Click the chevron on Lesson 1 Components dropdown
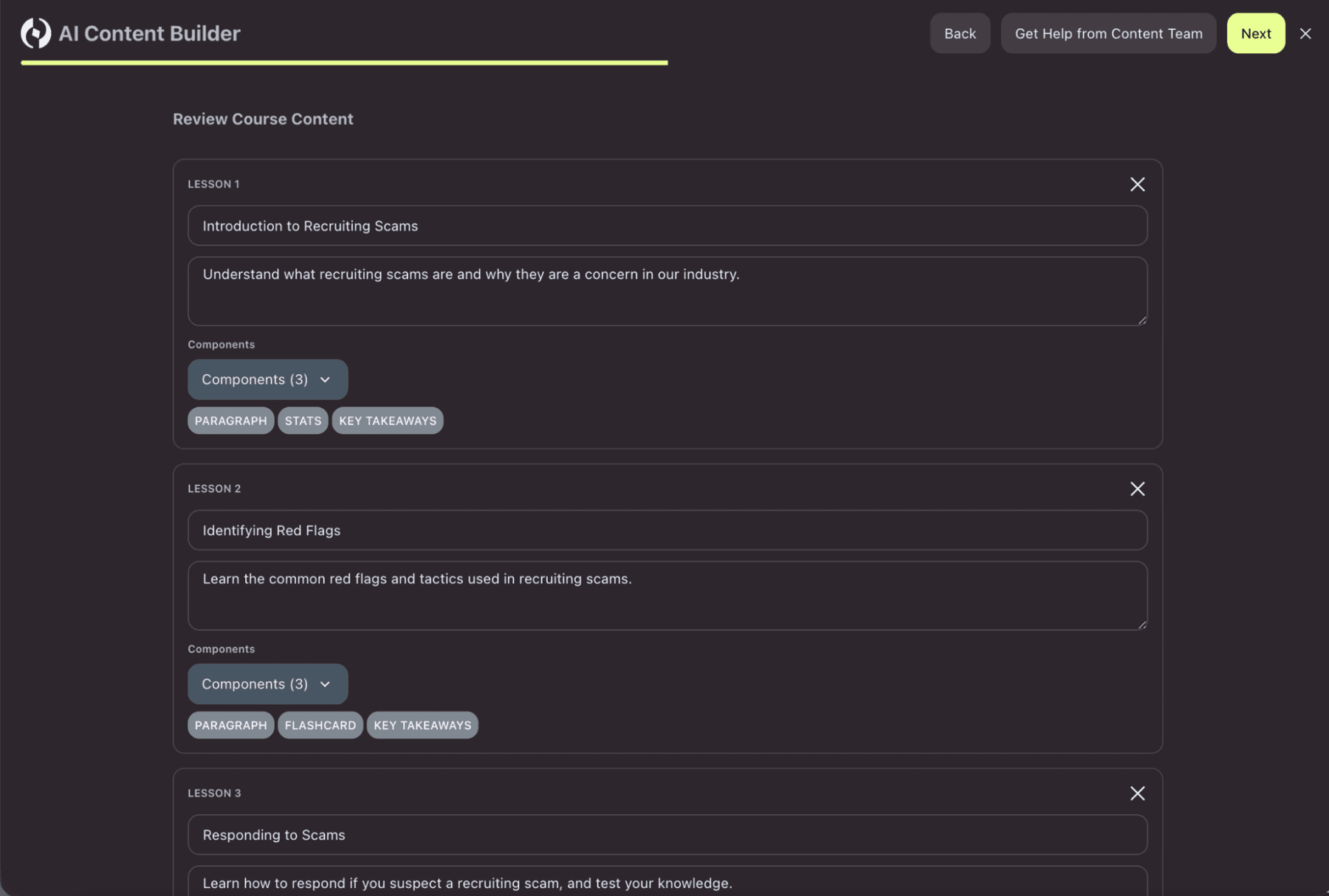 pyautogui.click(x=325, y=379)
